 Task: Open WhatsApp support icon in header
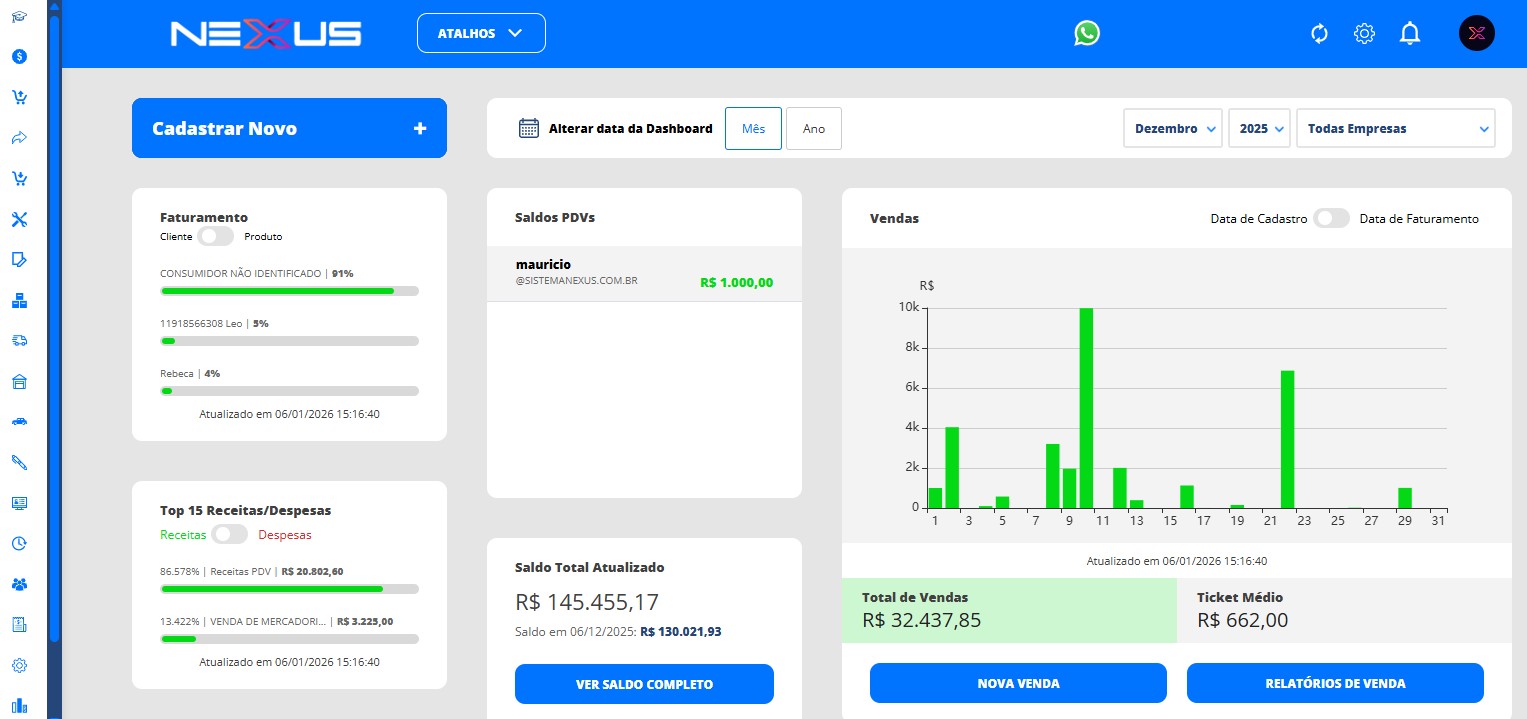click(1087, 33)
